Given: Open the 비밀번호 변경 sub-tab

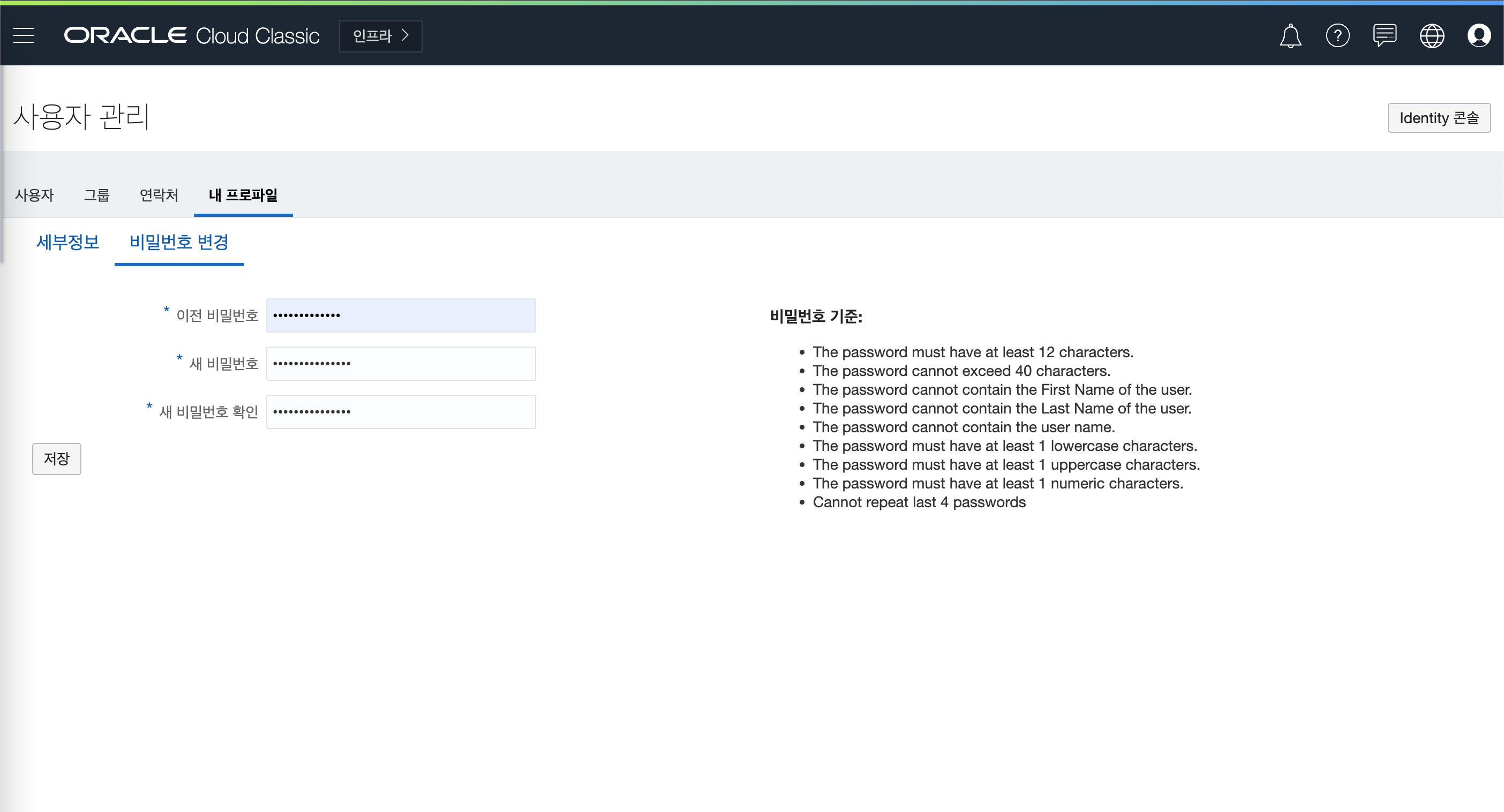Looking at the screenshot, I should pos(179,242).
